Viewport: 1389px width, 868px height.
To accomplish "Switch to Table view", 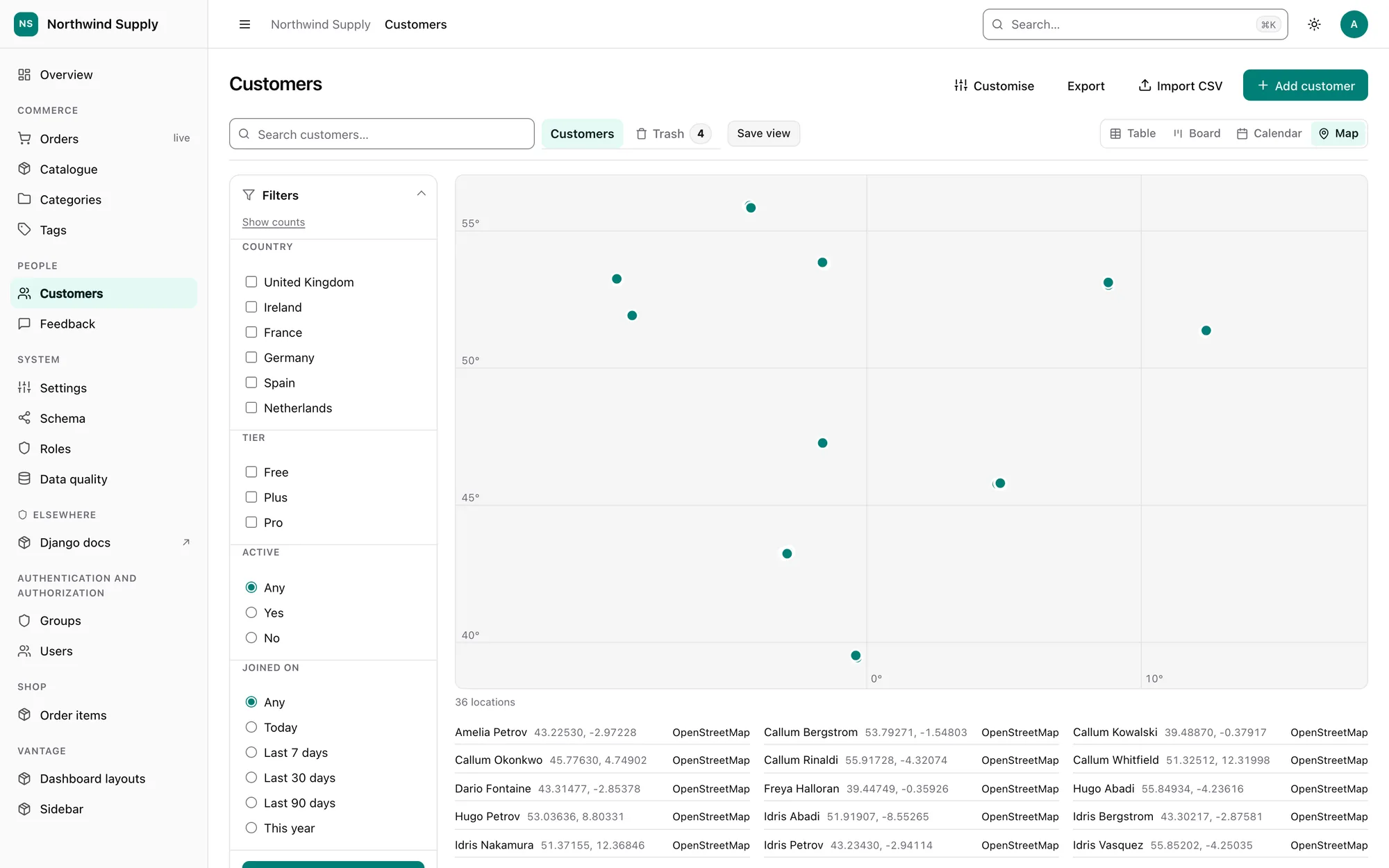I will click(x=1133, y=133).
